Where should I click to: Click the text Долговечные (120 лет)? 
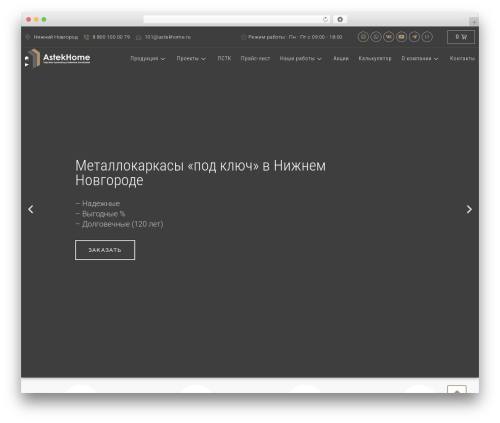[123, 224]
